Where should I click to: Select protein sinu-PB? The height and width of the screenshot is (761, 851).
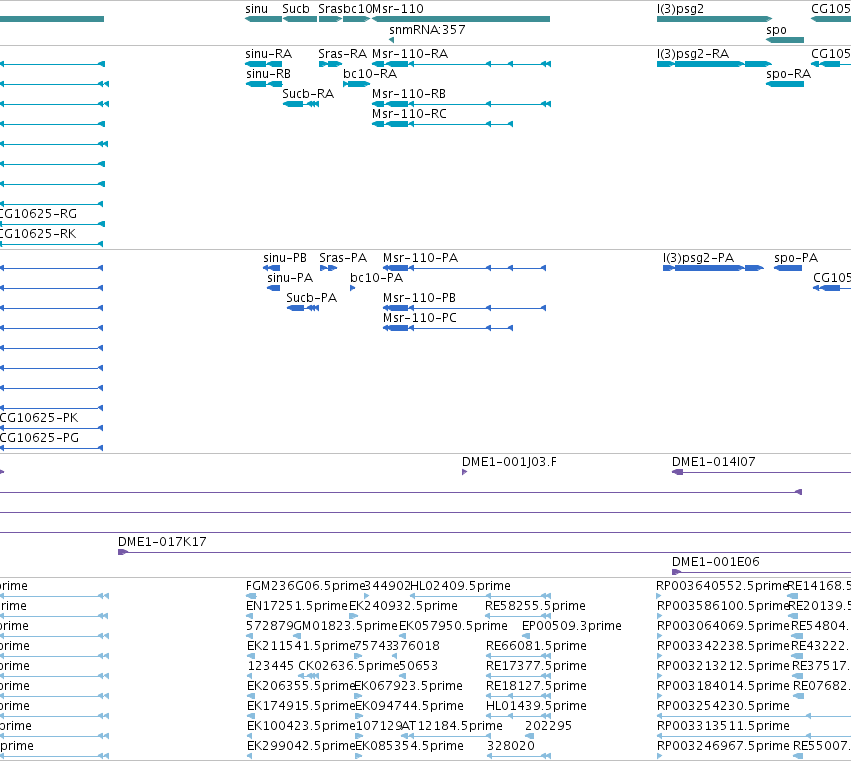(285, 258)
